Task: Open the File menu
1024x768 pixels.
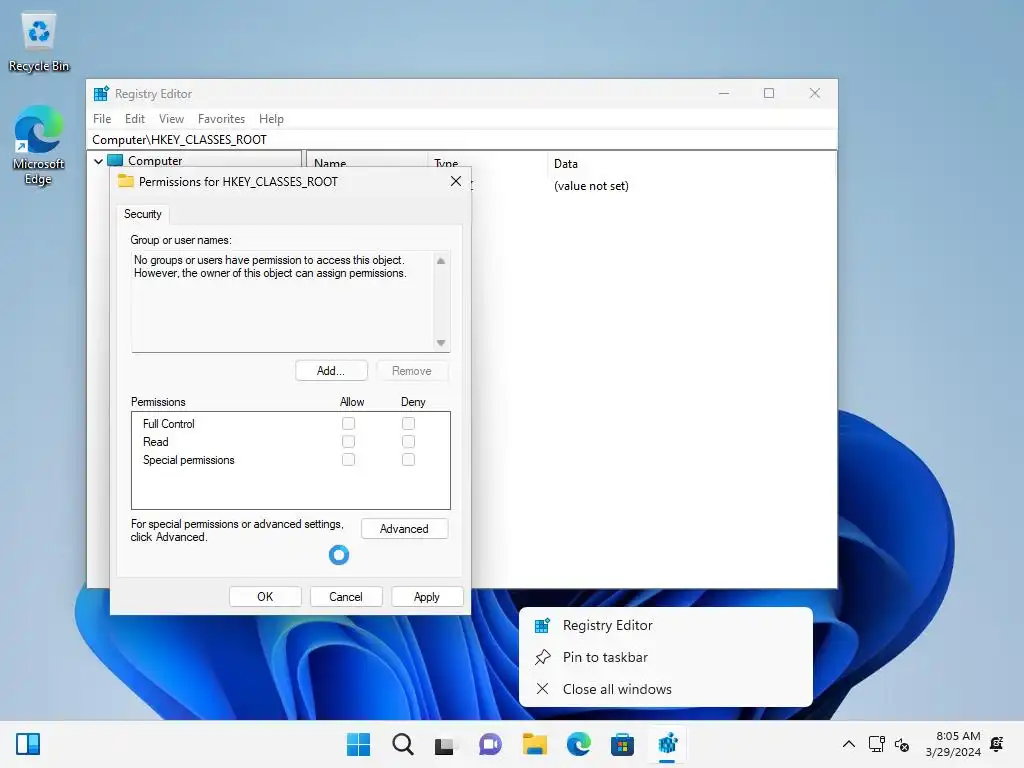Action: pyautogui.click(x=102, y=119)
